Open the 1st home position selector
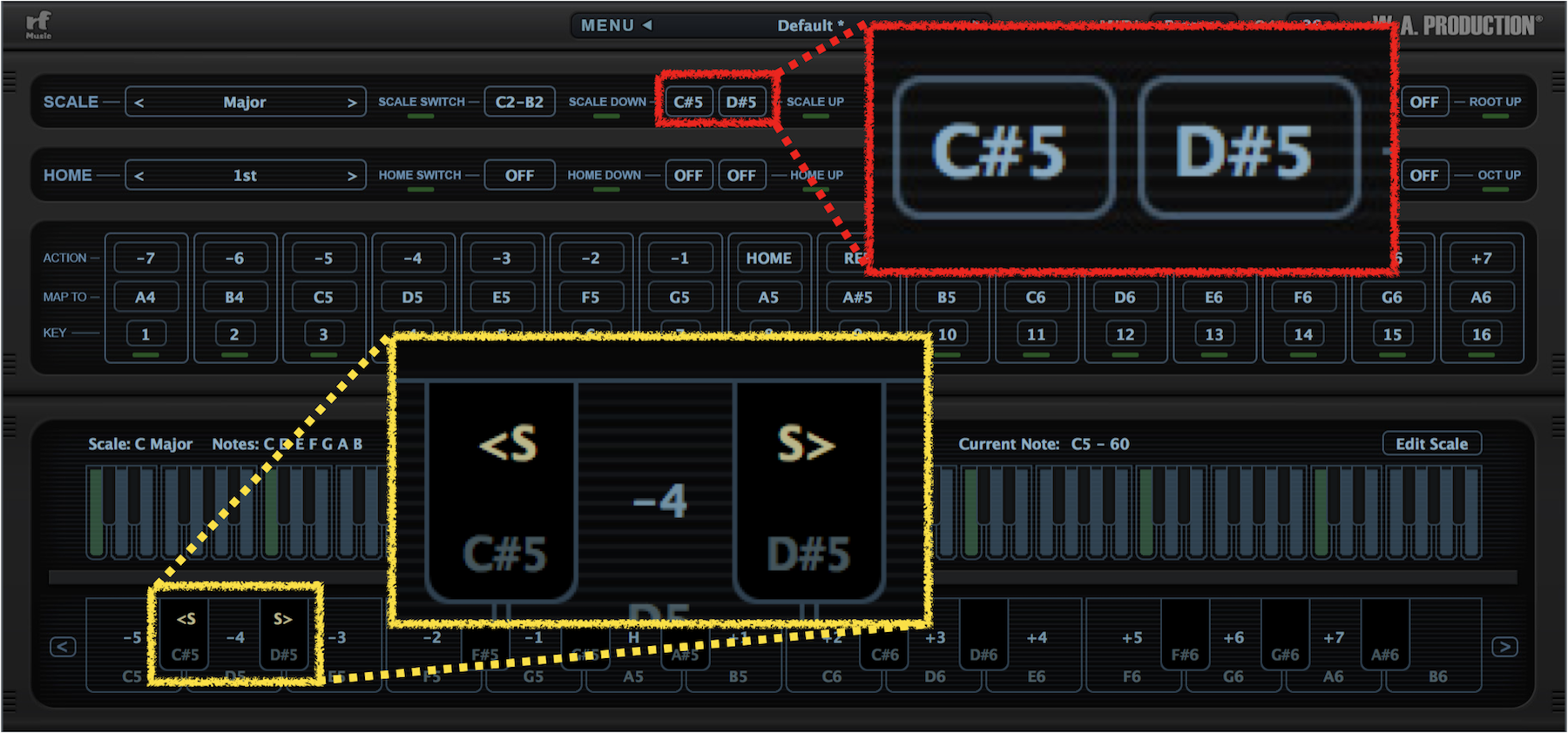The image size is (1568, 733). coord(245,175)
